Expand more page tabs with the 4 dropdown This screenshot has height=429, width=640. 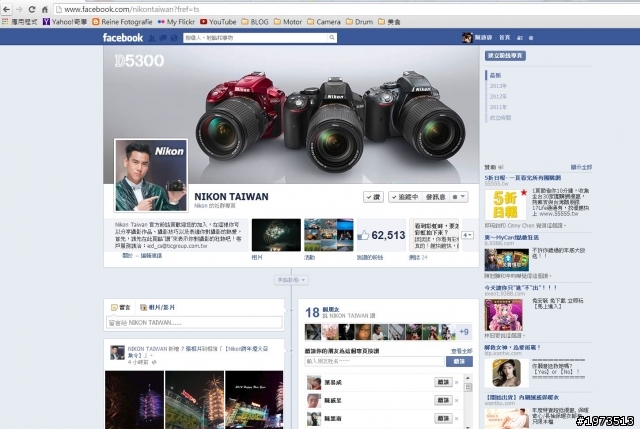pos(467,235)
